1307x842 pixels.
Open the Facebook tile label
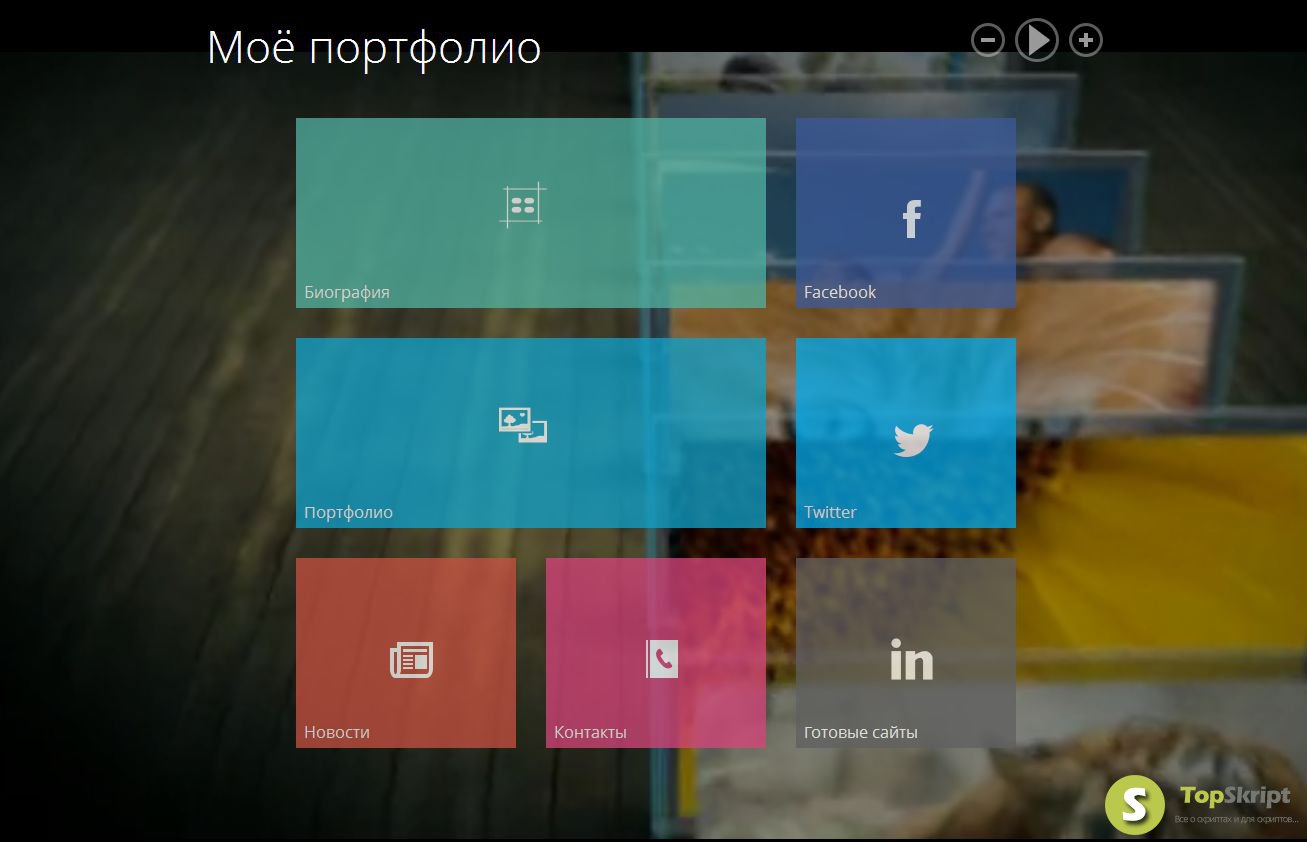tap(840, 292)
